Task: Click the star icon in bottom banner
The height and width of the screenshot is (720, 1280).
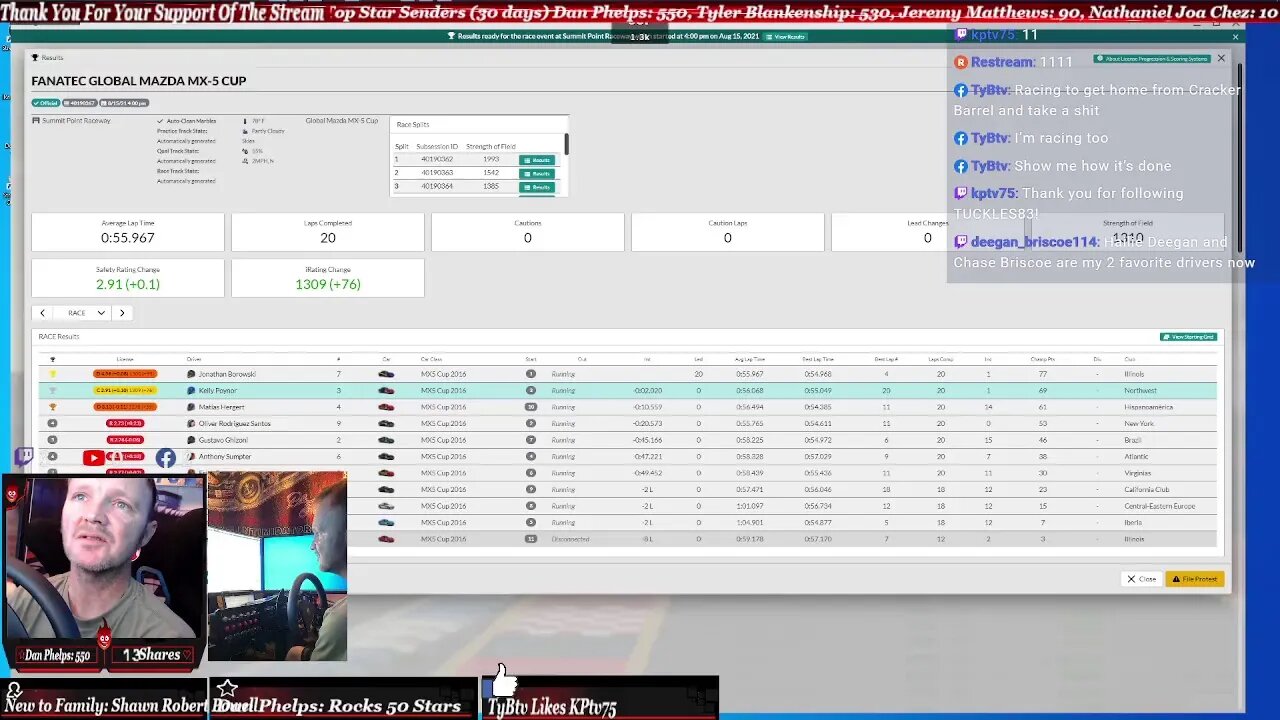Action: click(227, 688)
